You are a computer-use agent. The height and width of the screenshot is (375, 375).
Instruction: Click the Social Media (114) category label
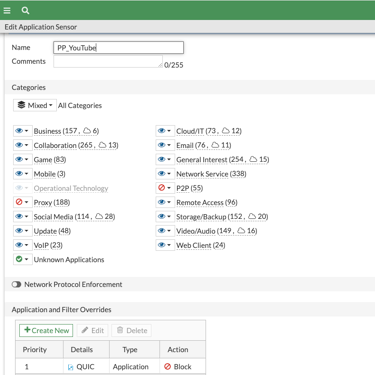pyautogui.click(x=74, y=217)
